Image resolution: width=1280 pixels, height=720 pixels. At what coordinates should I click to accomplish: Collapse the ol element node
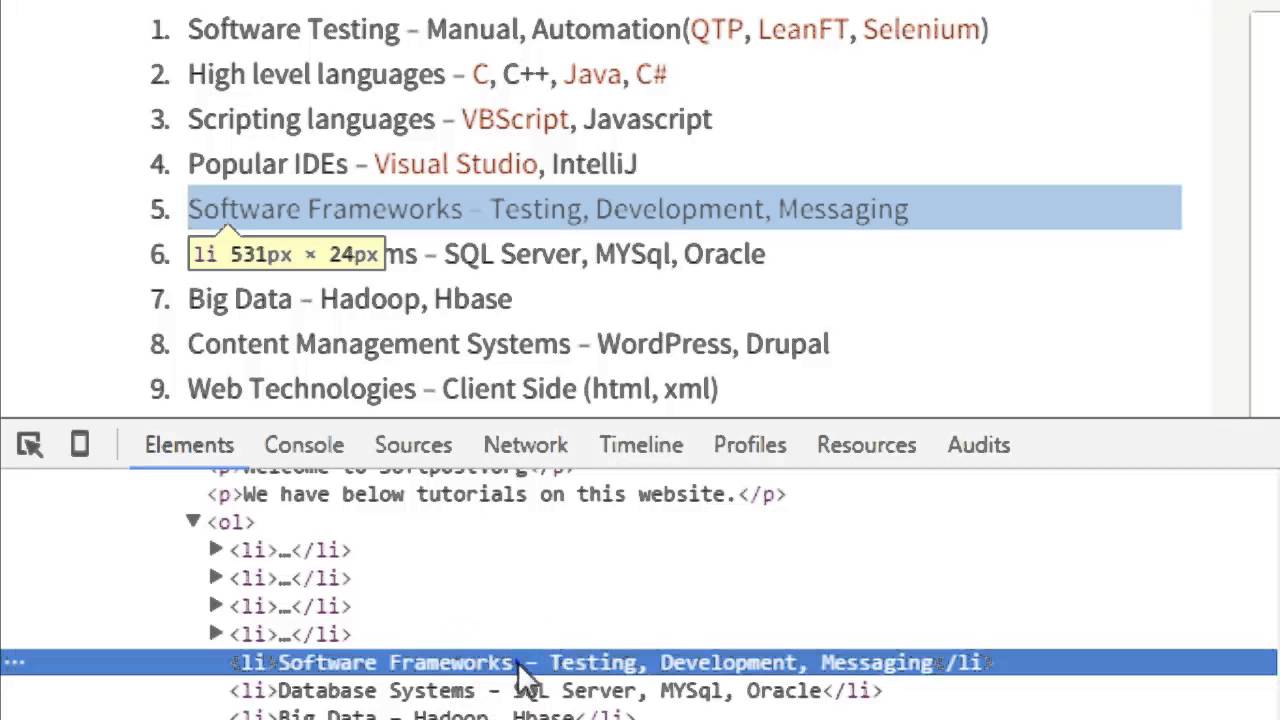click(x=193, y=521)
